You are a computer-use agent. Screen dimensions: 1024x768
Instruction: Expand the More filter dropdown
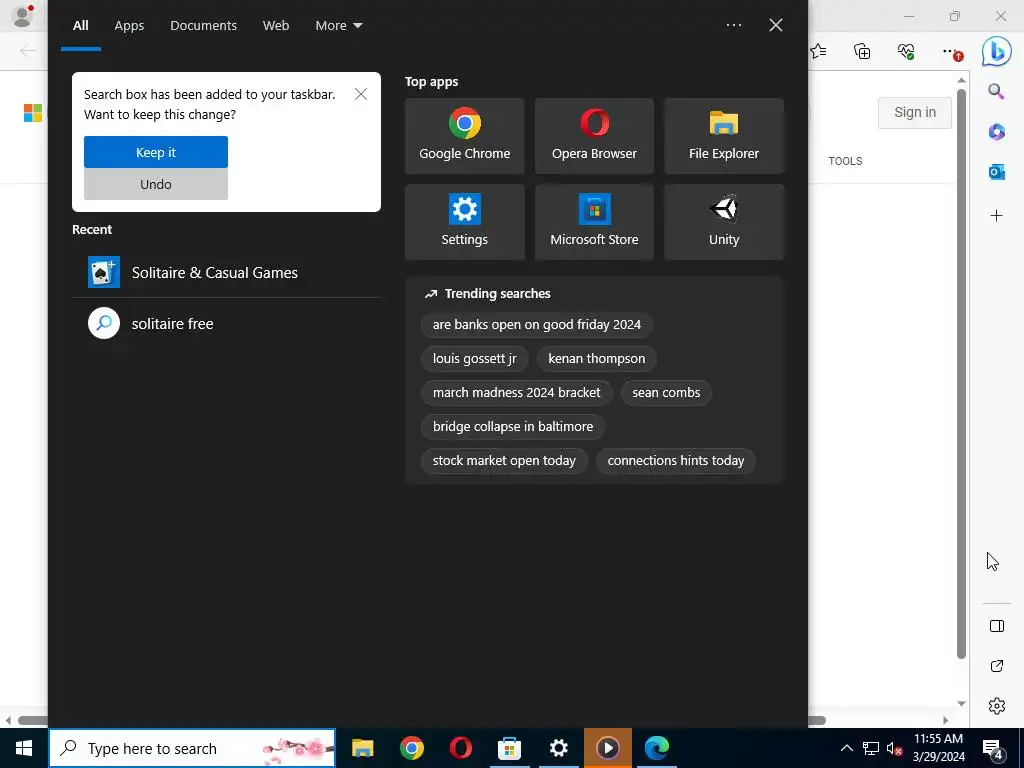tap(338, 25)
